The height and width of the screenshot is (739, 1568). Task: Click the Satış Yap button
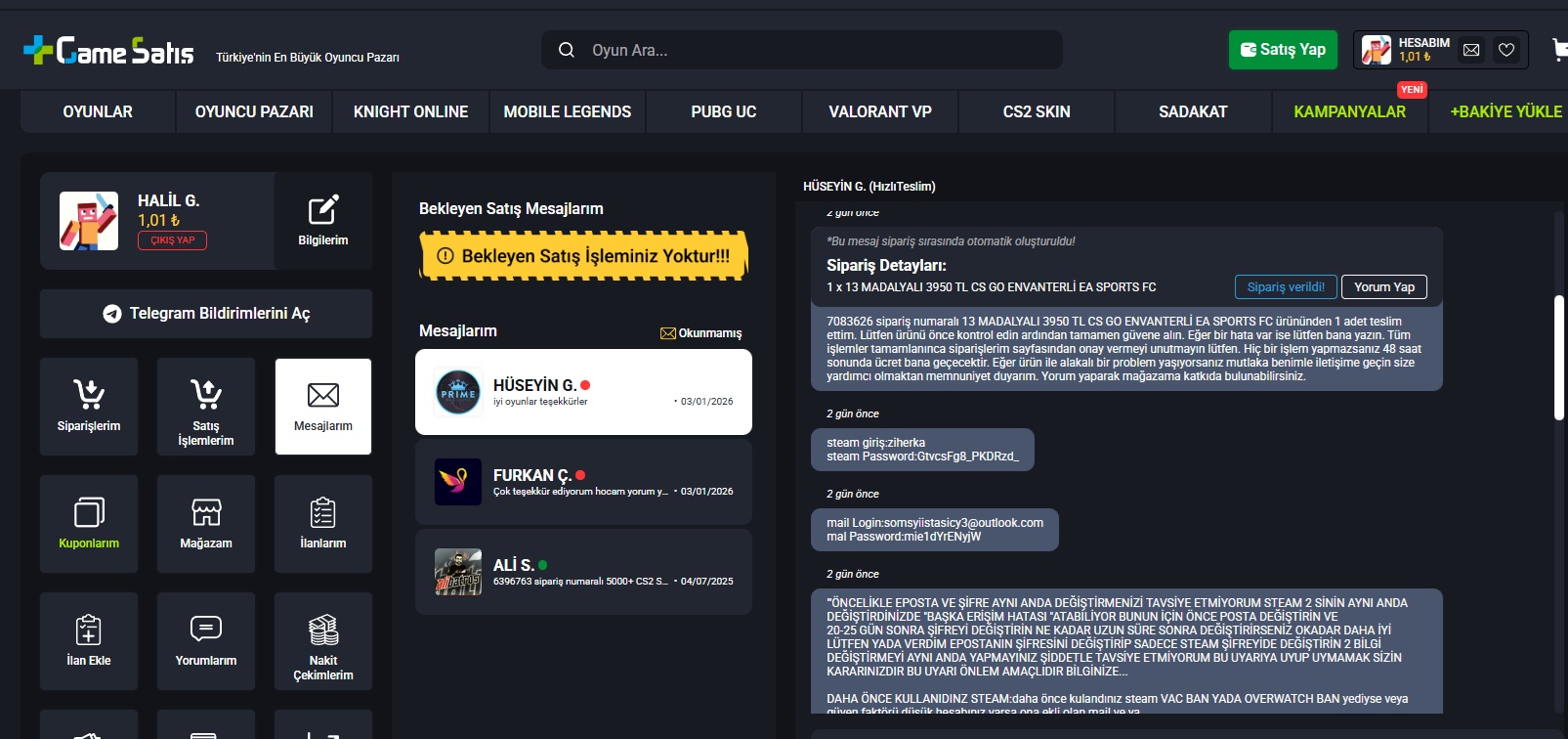point(1283,50)
